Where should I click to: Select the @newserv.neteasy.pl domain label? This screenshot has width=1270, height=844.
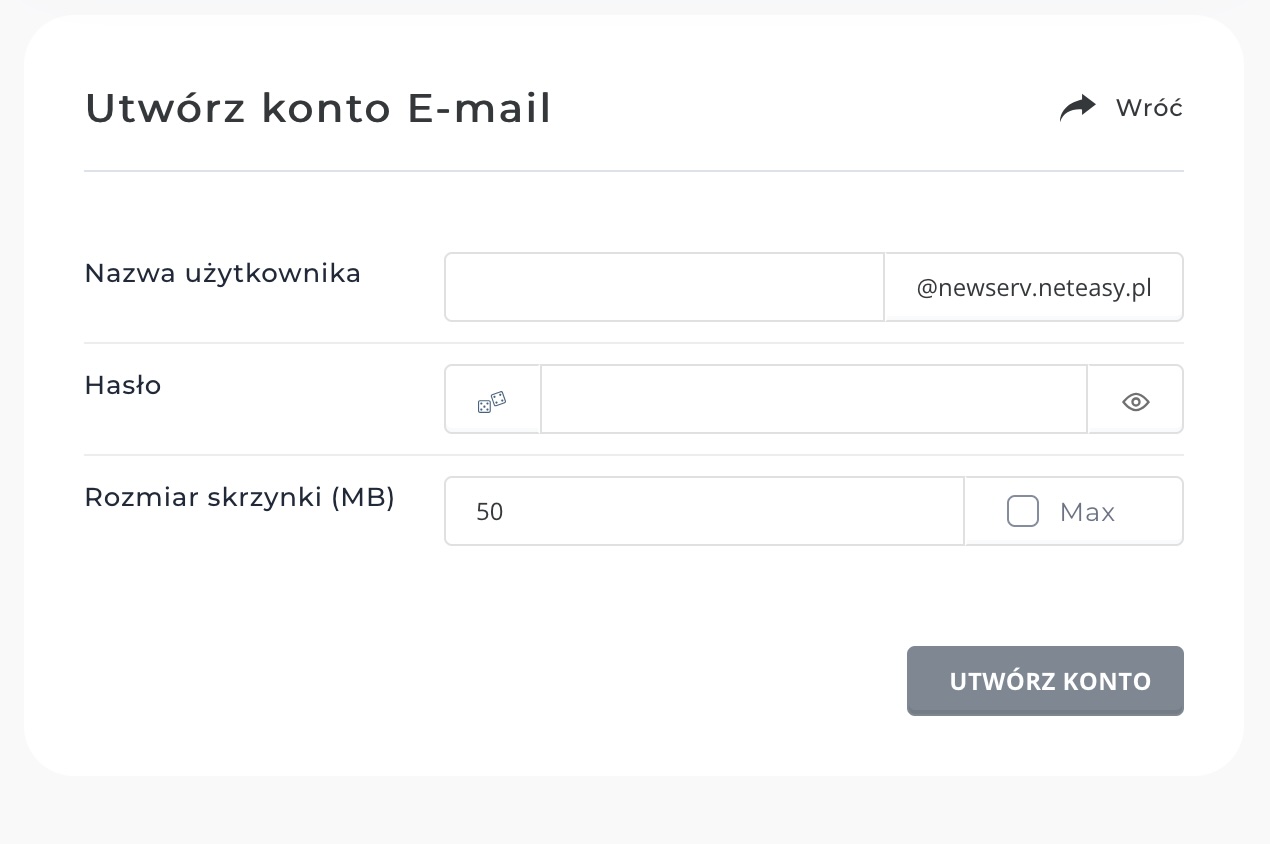pos(1033,287)
